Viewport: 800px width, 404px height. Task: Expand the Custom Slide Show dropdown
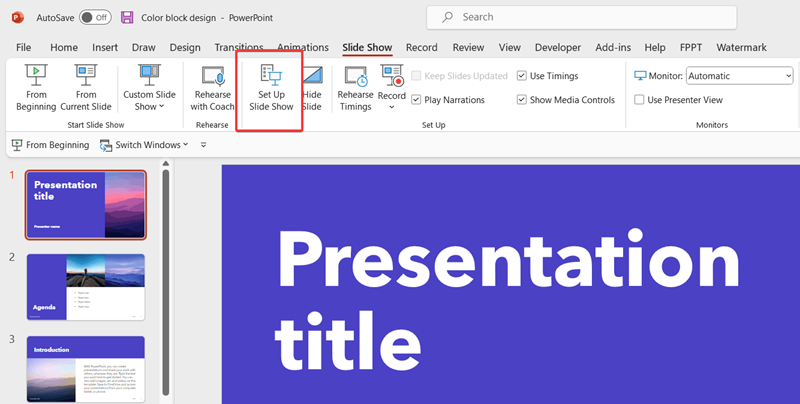tap(151, 100)
